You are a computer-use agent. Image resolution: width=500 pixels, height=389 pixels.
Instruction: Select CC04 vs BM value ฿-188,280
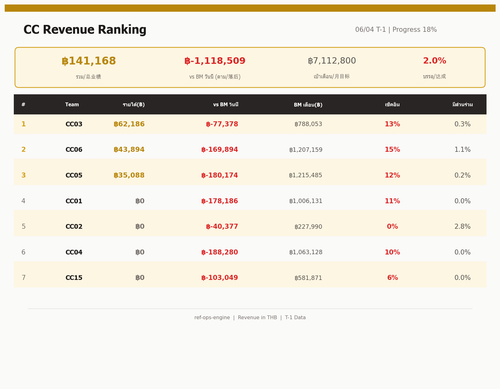point(220,252)
